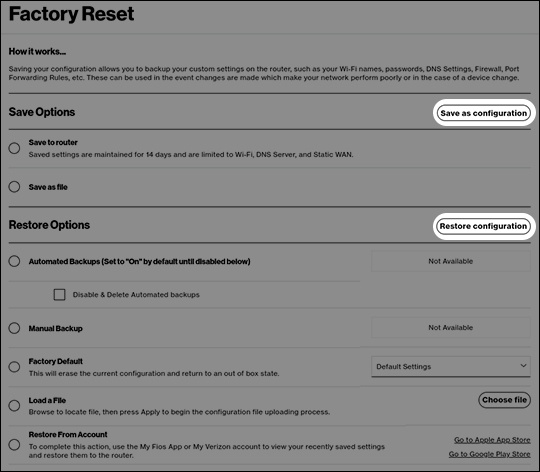Click the Load a File label text
This screenshot has width=540, height=472.
(x=47, y=400)
